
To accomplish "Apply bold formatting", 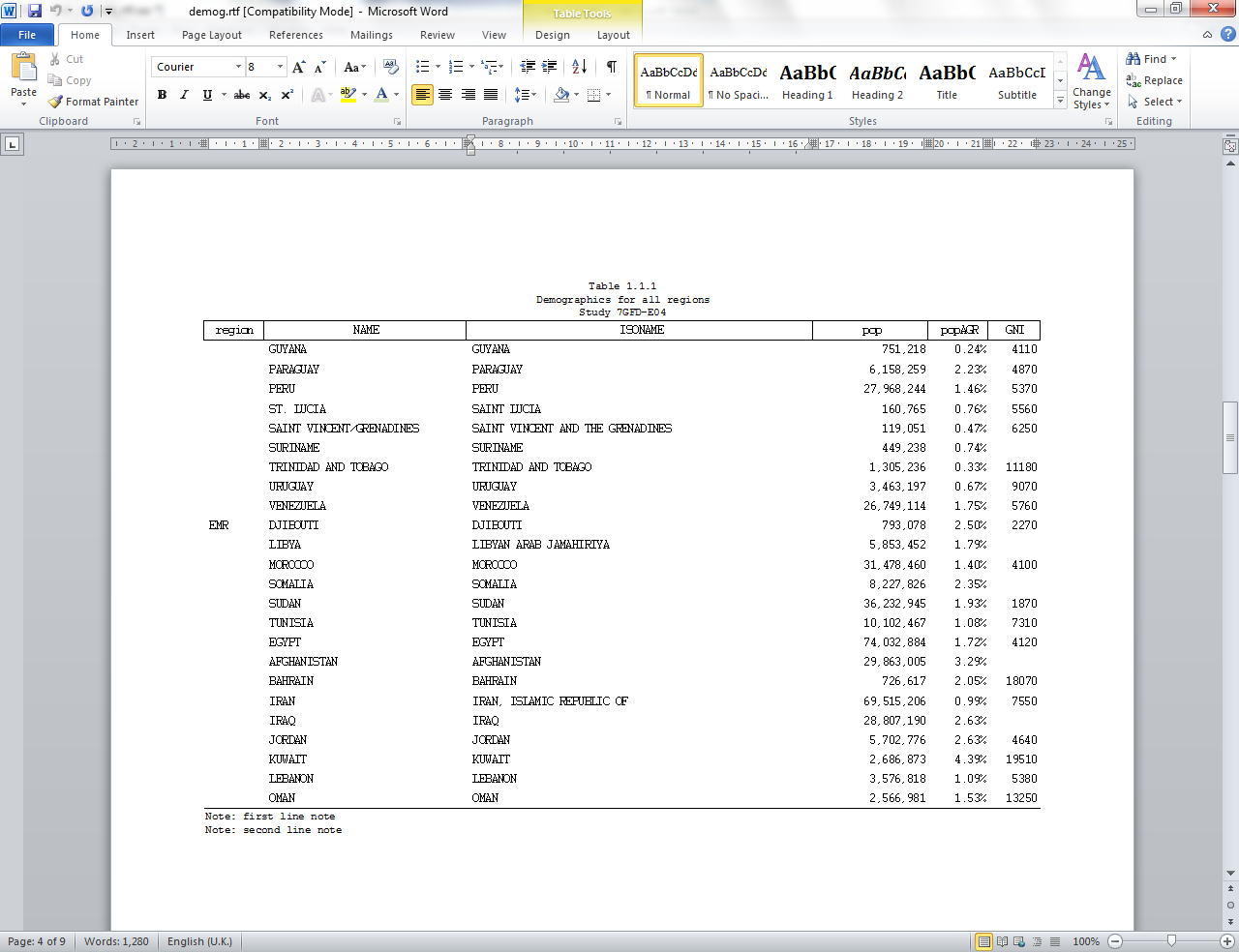I will pos(162,95).
